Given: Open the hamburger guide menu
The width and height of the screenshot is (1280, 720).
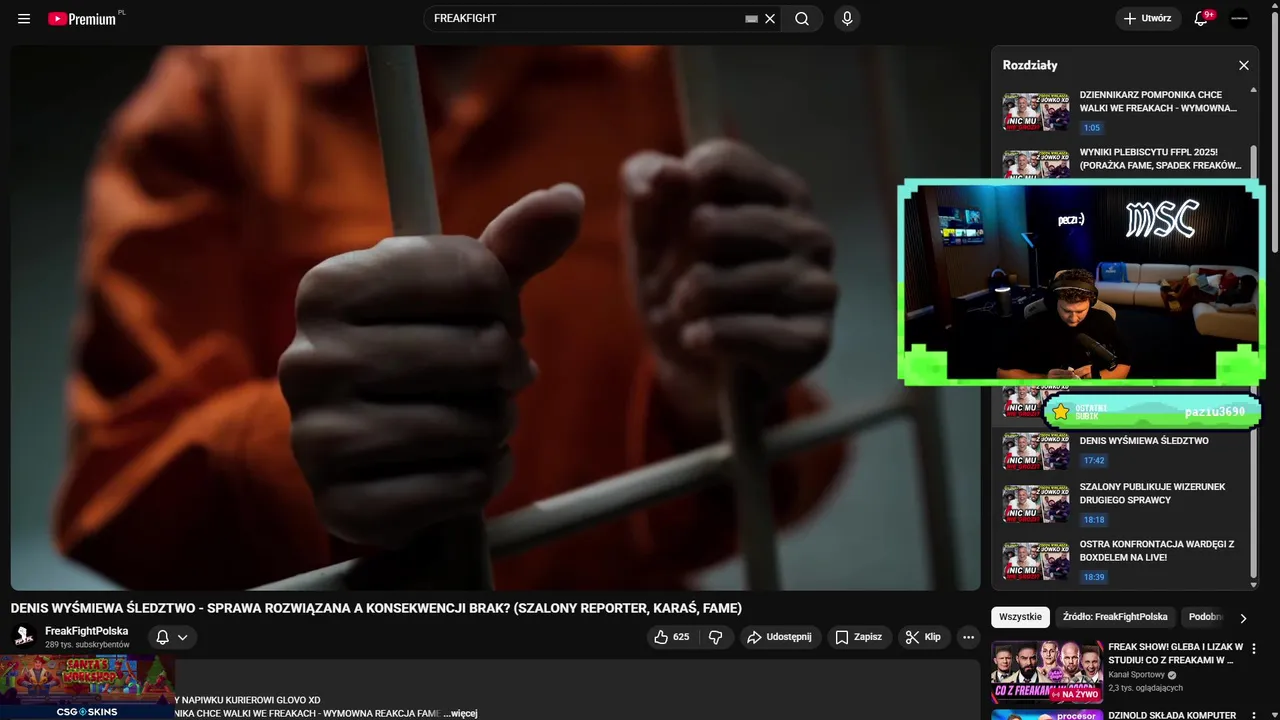Looking at the screenshot, I should (24, 19).
